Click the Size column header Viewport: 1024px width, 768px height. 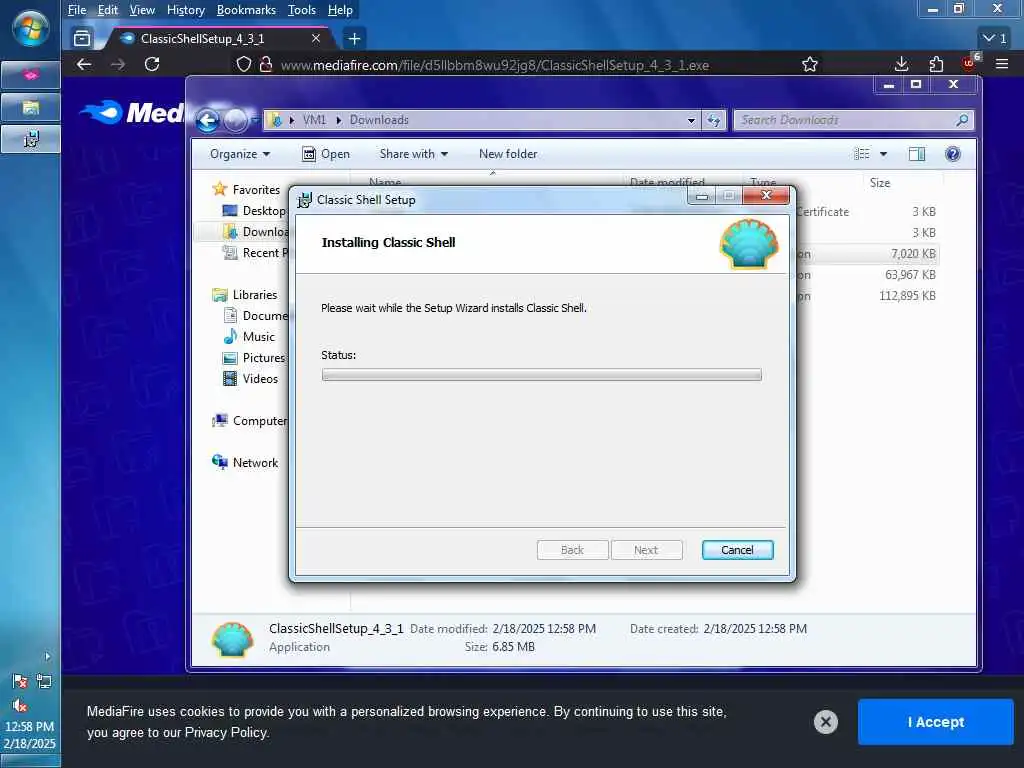(904, 183)
